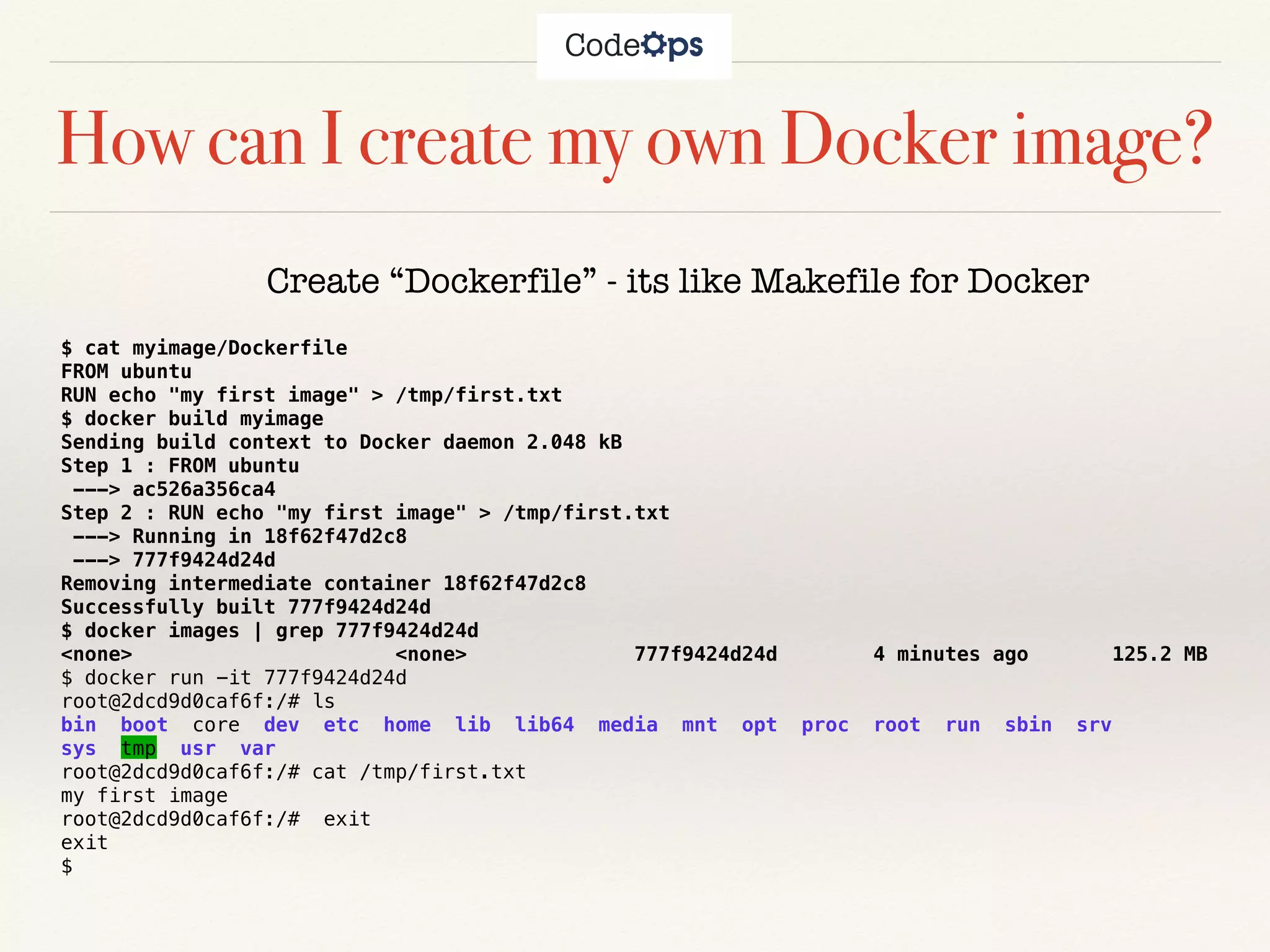
Task: Click the second "<none>" tag column value
Action: point(431,654)
